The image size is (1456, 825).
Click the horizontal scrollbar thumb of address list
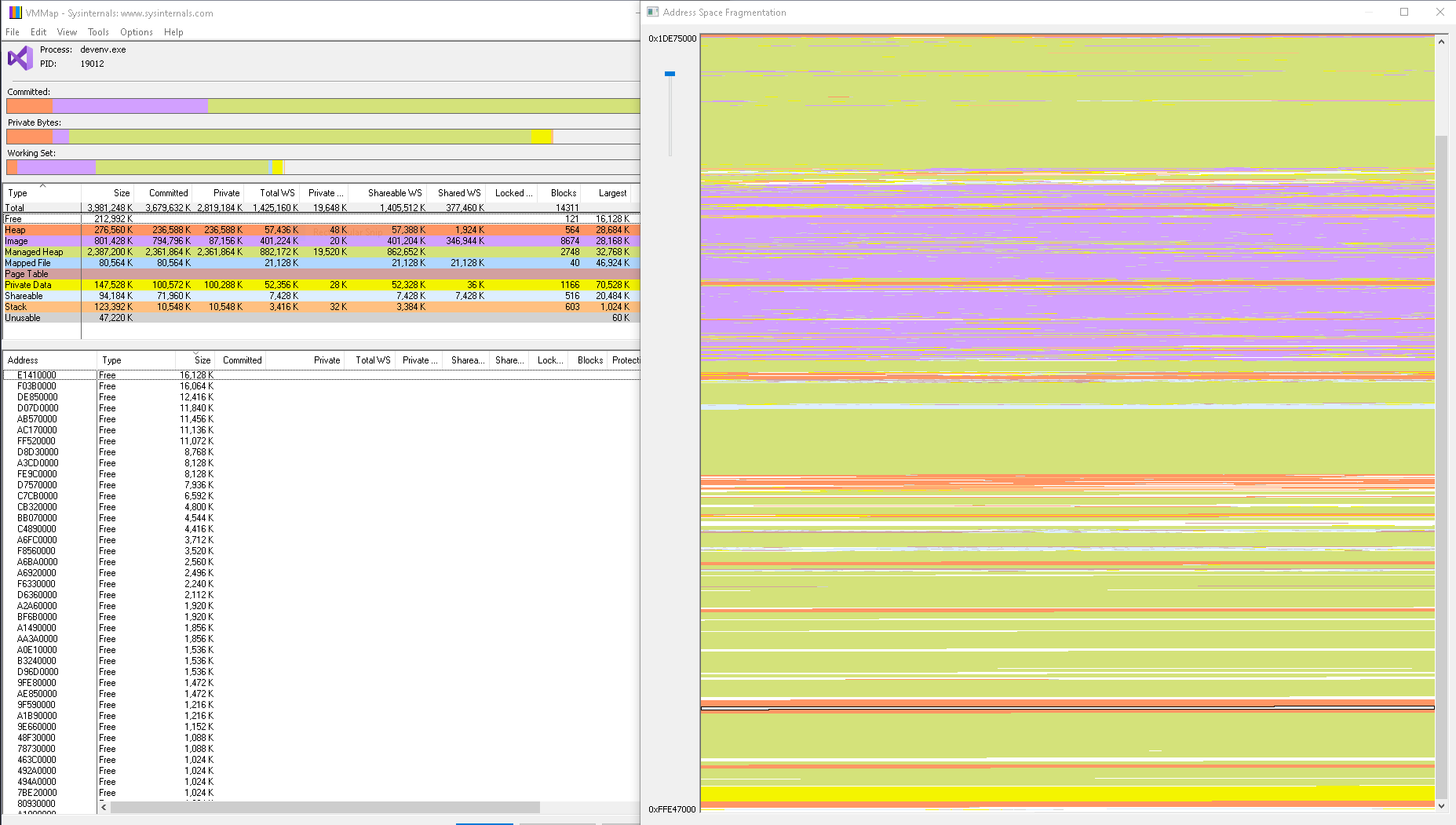[x=325, y=807]
